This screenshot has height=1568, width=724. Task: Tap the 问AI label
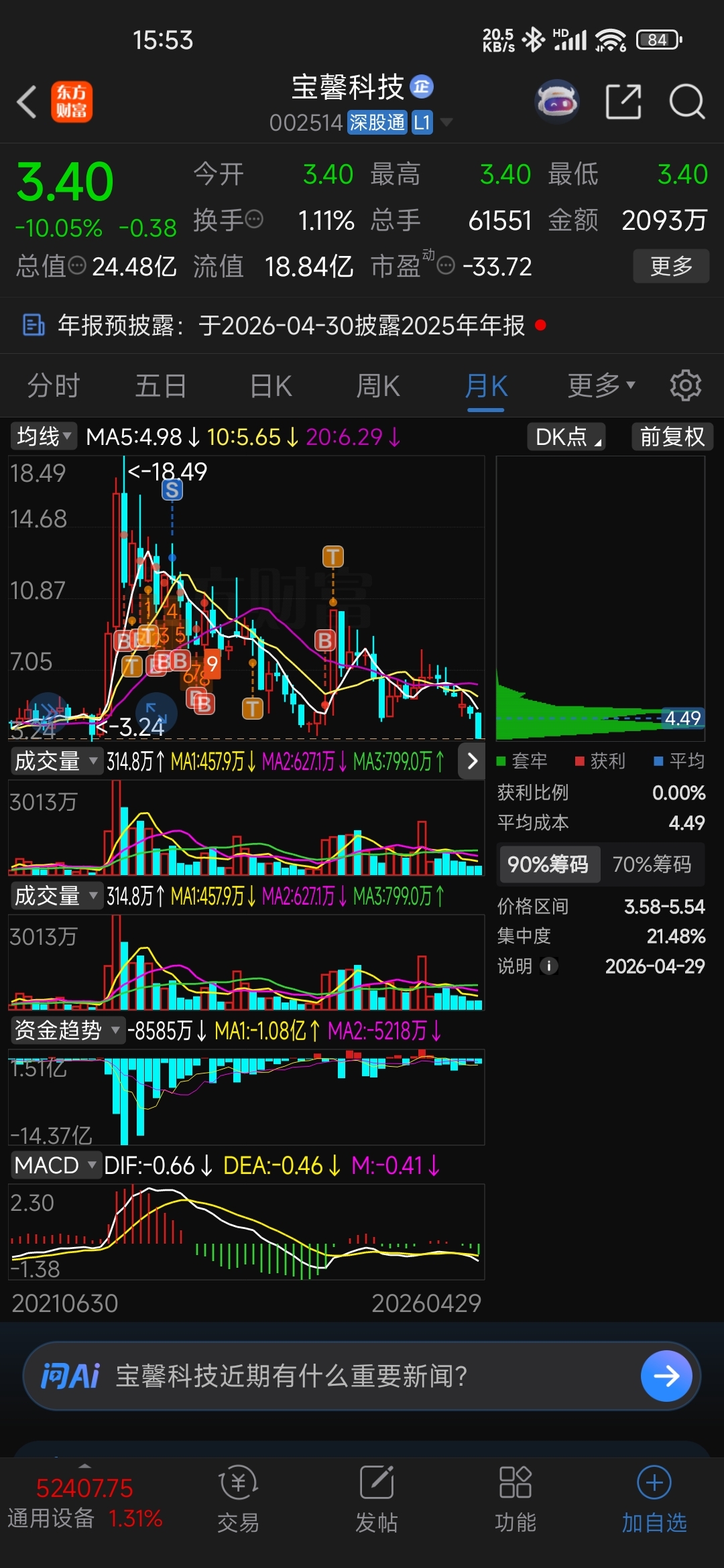pyautogui.click(x=70, y=1376)
